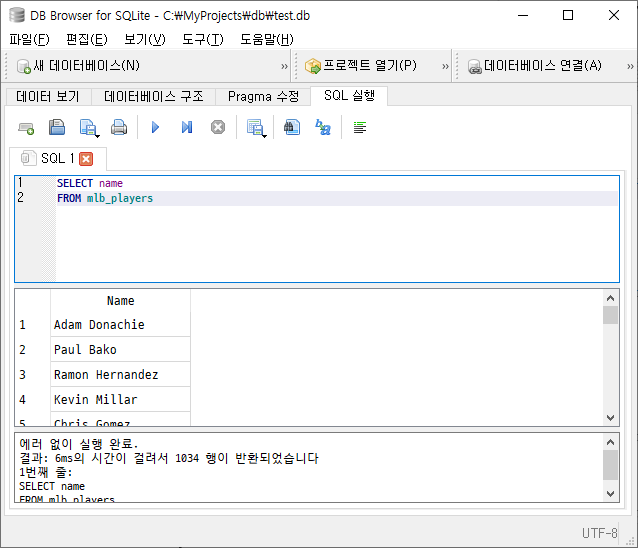Print the SQL editor contents
This screenshot has height=548, width=638.
[x=119, y=127]
